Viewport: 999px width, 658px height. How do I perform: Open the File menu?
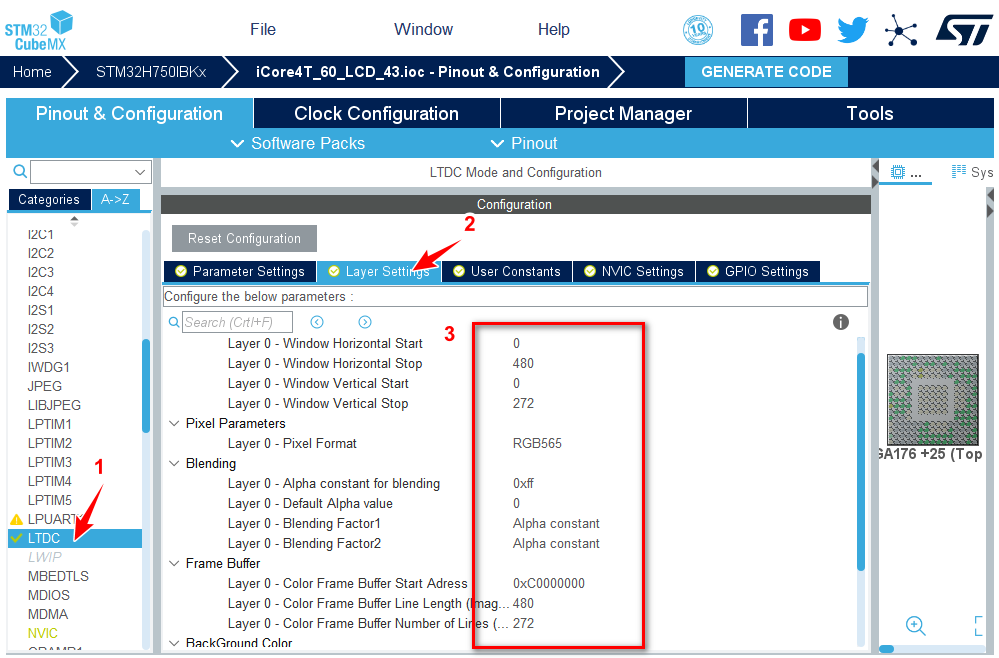point(263,30)
